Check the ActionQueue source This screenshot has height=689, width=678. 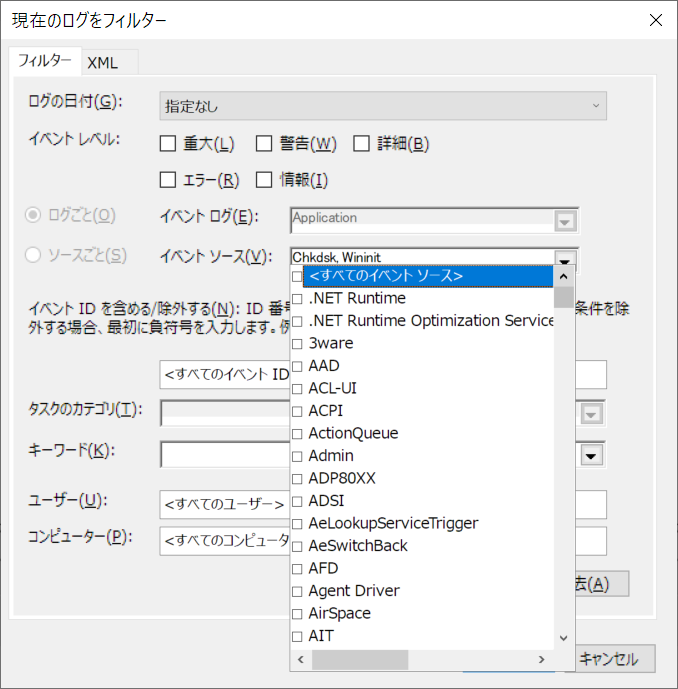[x=297, y=434]
